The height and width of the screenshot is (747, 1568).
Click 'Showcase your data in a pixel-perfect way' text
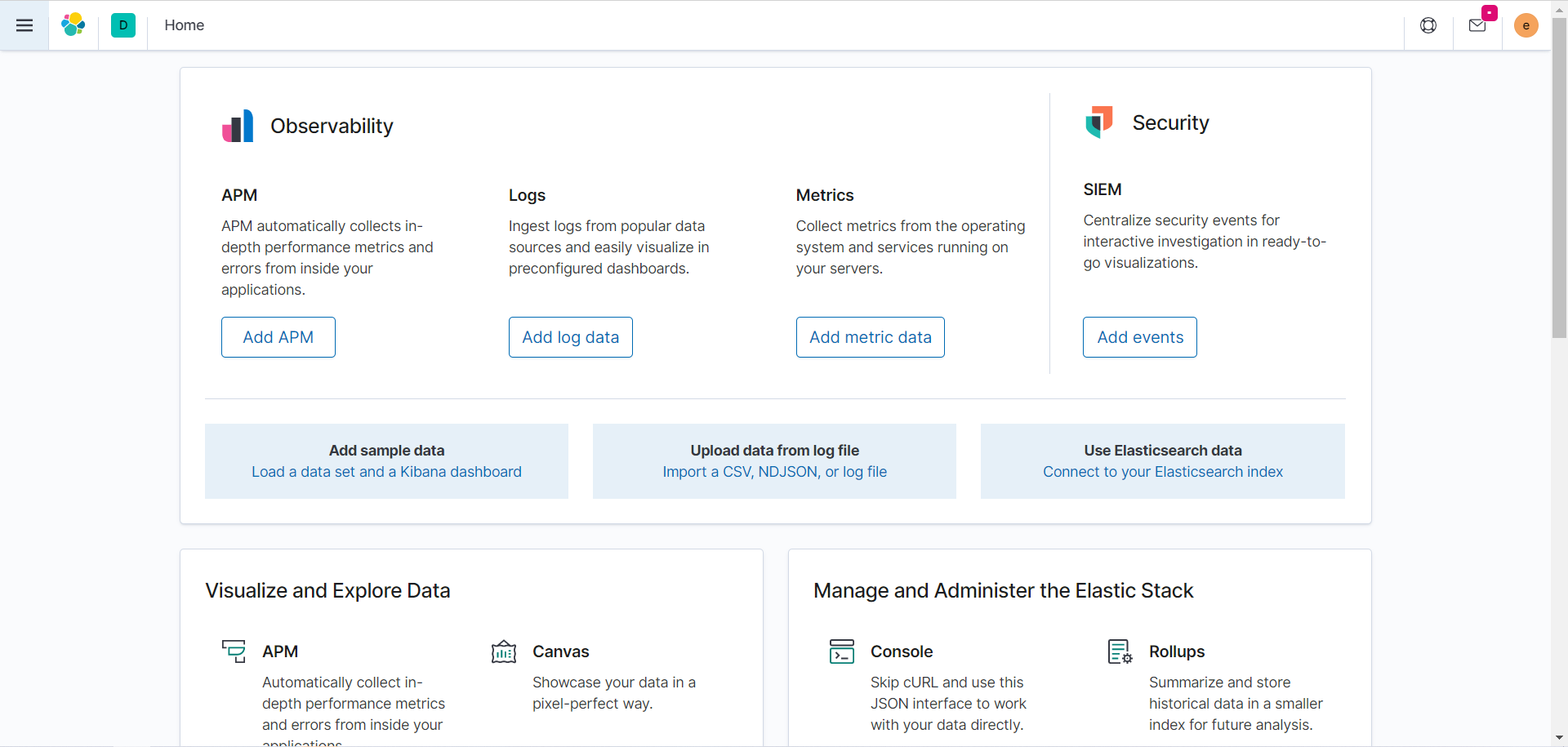pyautogui.click(x=614, y=693)
